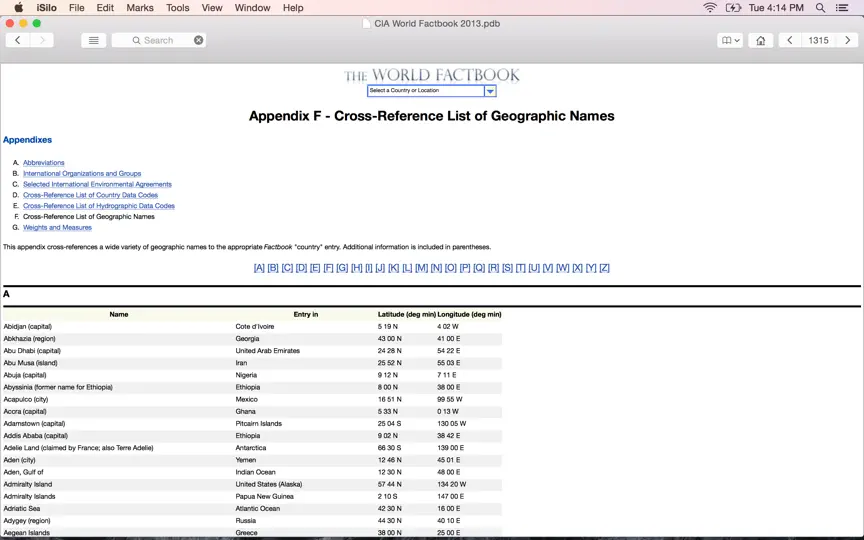
Task: Go back with the left navigation arrow
Action: point(18,40)
